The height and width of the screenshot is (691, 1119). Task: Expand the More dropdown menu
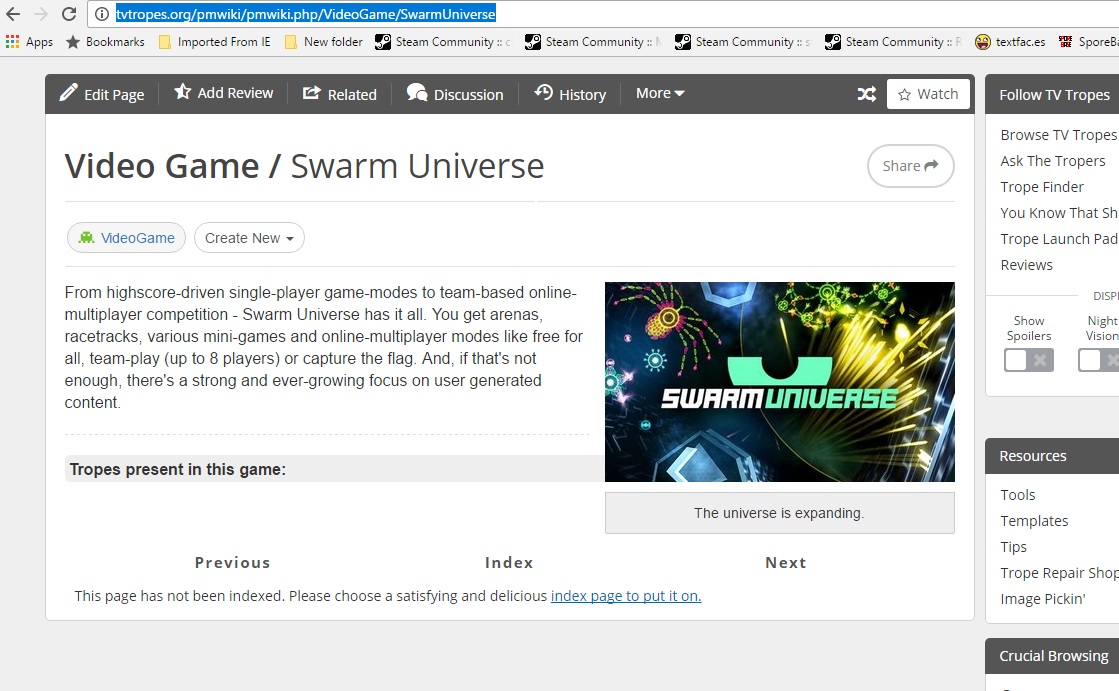(660, 94)
